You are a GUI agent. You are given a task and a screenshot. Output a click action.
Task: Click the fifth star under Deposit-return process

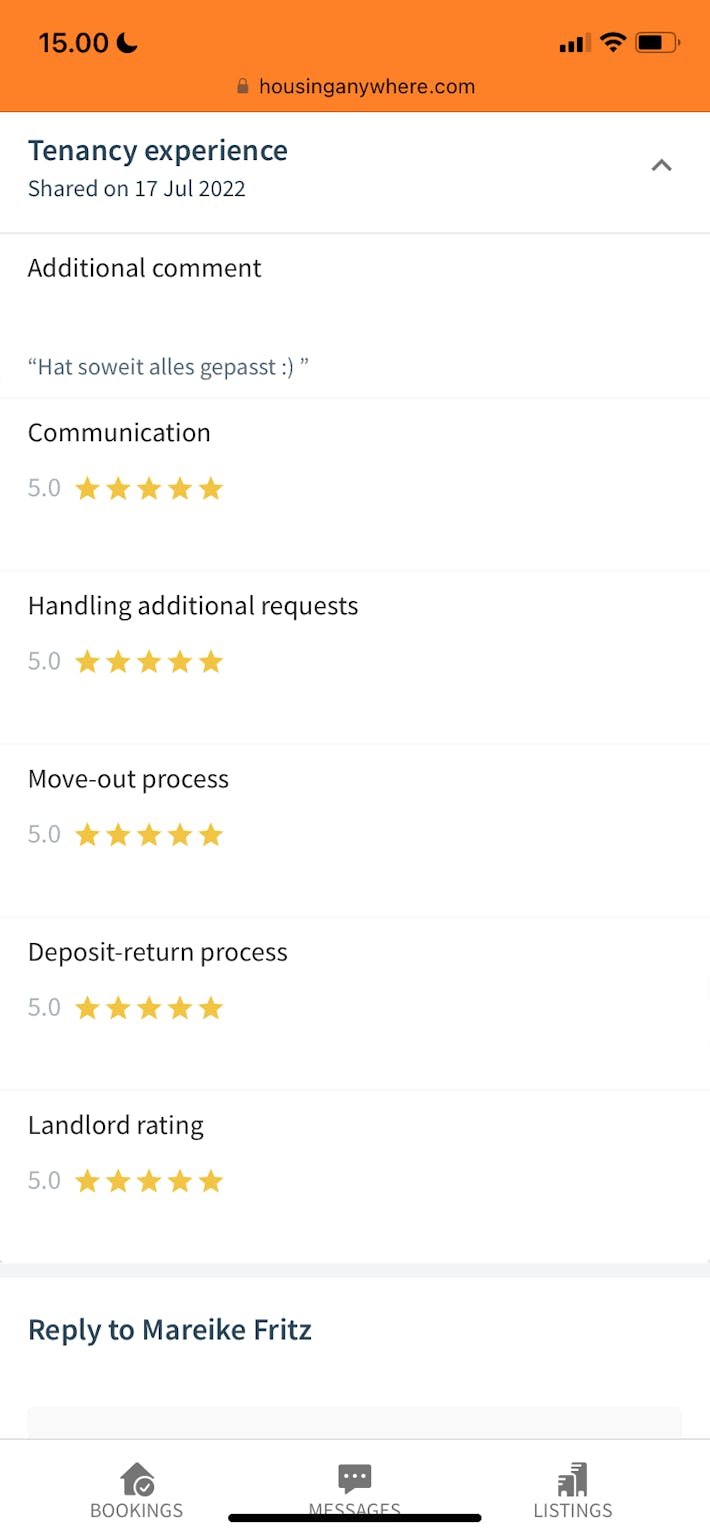tap(210, 1008)
